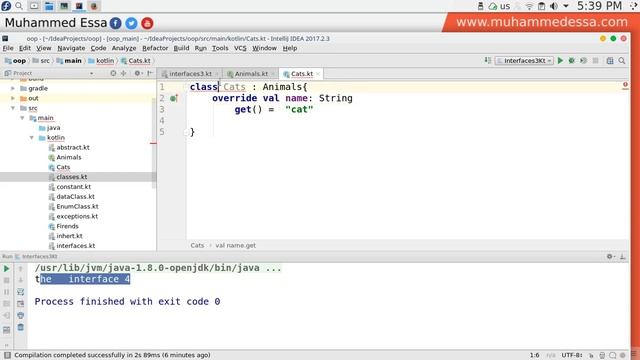Run the Interfaces3Kt configuration from toolbar
This screenshot has width=640, height=360.
coord(560,60)
